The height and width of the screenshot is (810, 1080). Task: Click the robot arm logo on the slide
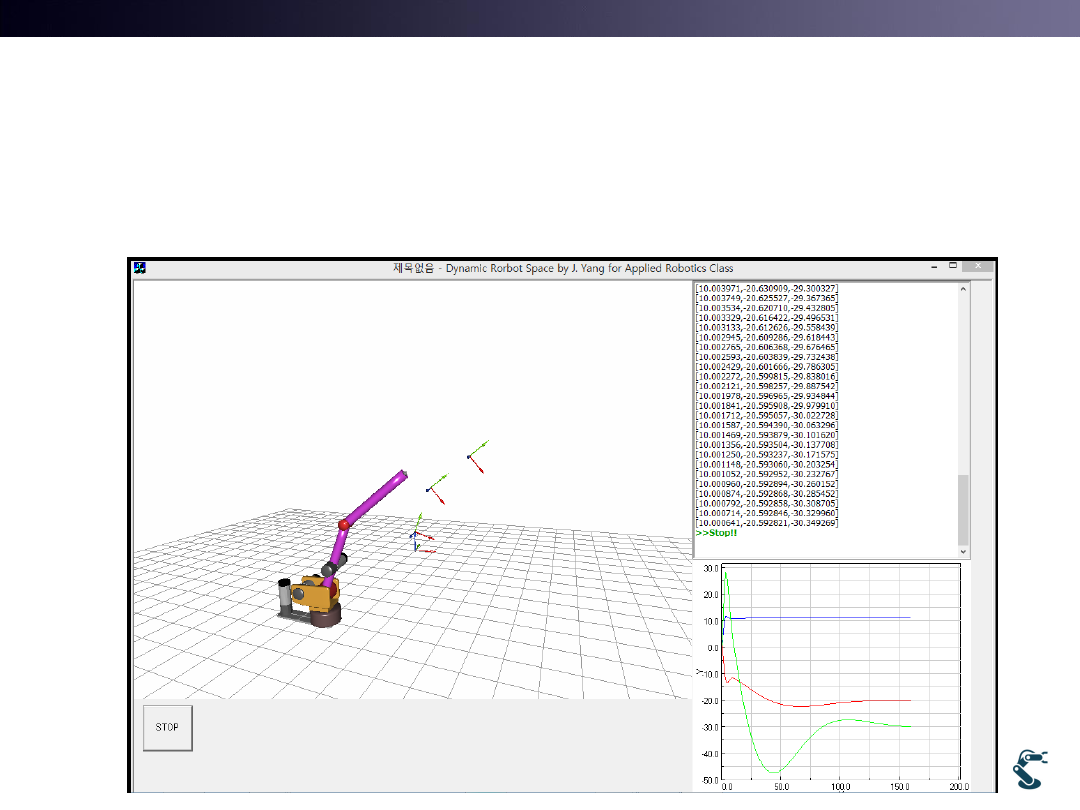coord(1031,769)
